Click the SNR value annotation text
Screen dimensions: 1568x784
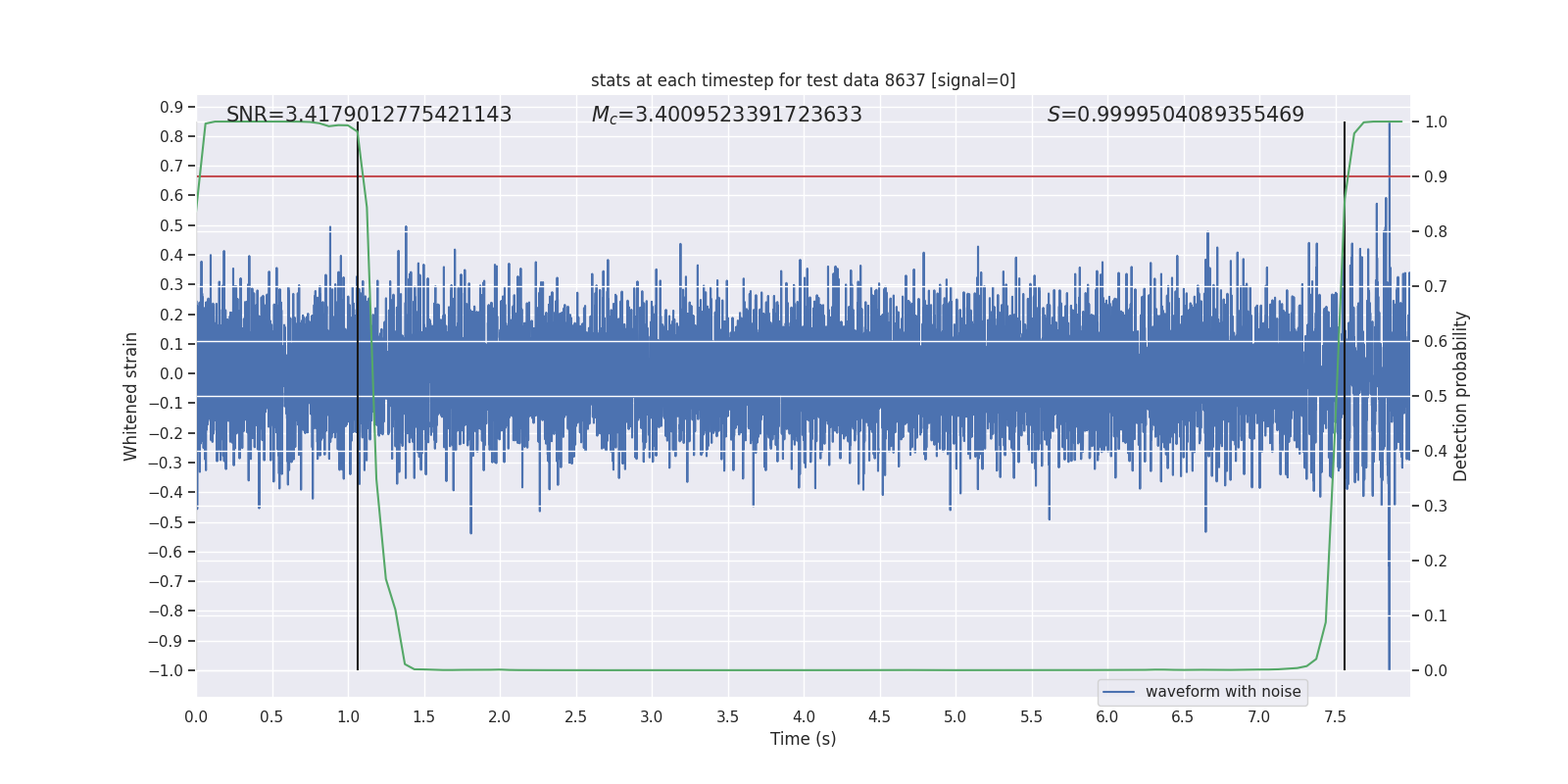pyautogui.click(x=368, y=115)
